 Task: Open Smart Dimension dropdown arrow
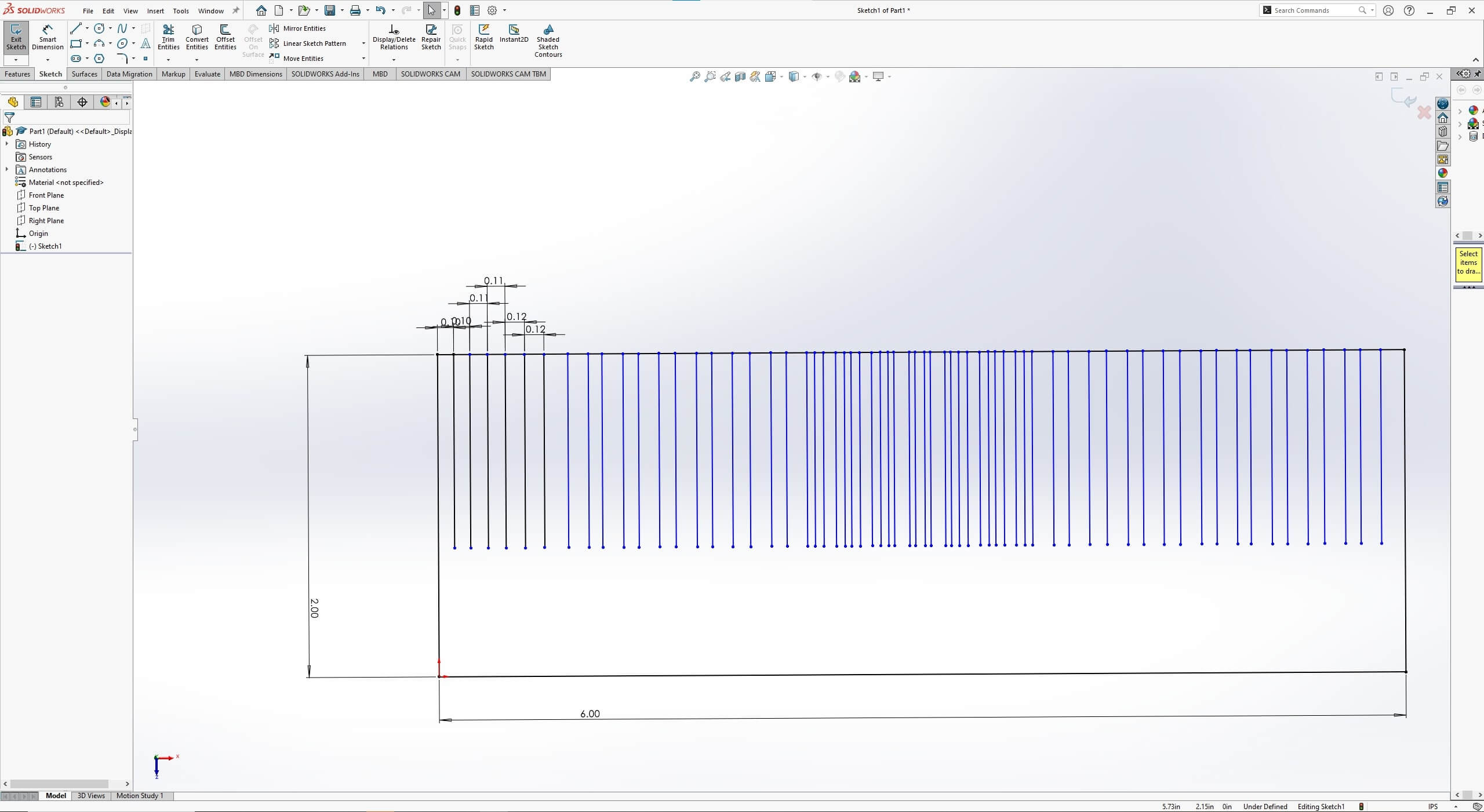48,60
